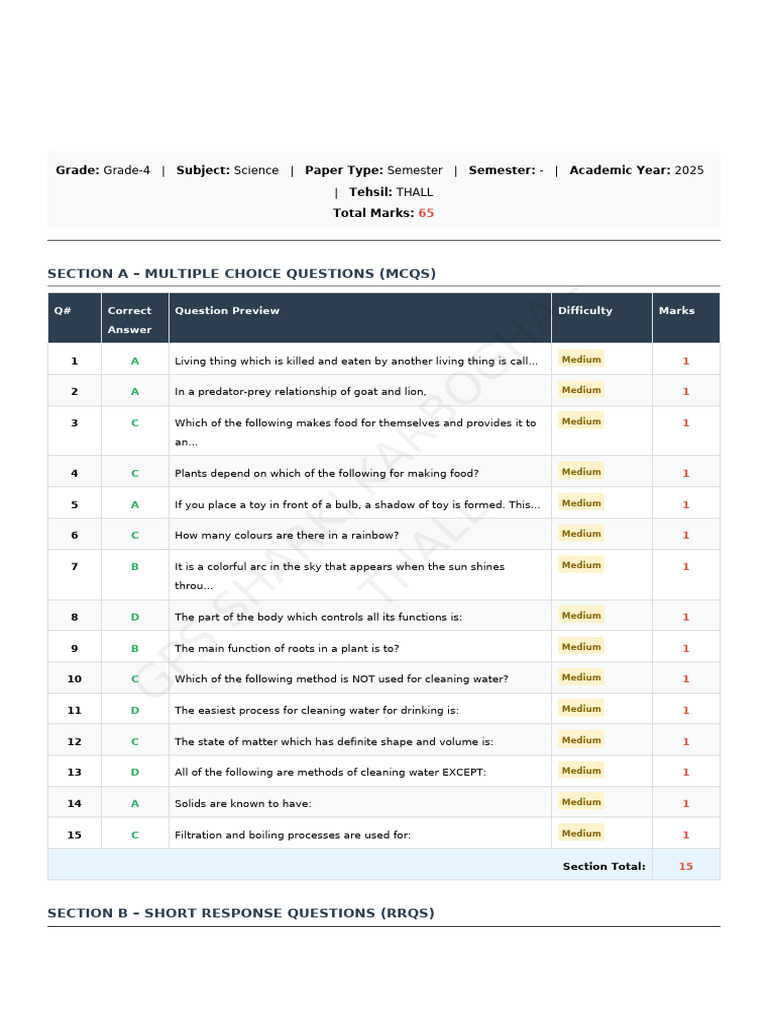Click the question number '10' cell

(74, 679)
